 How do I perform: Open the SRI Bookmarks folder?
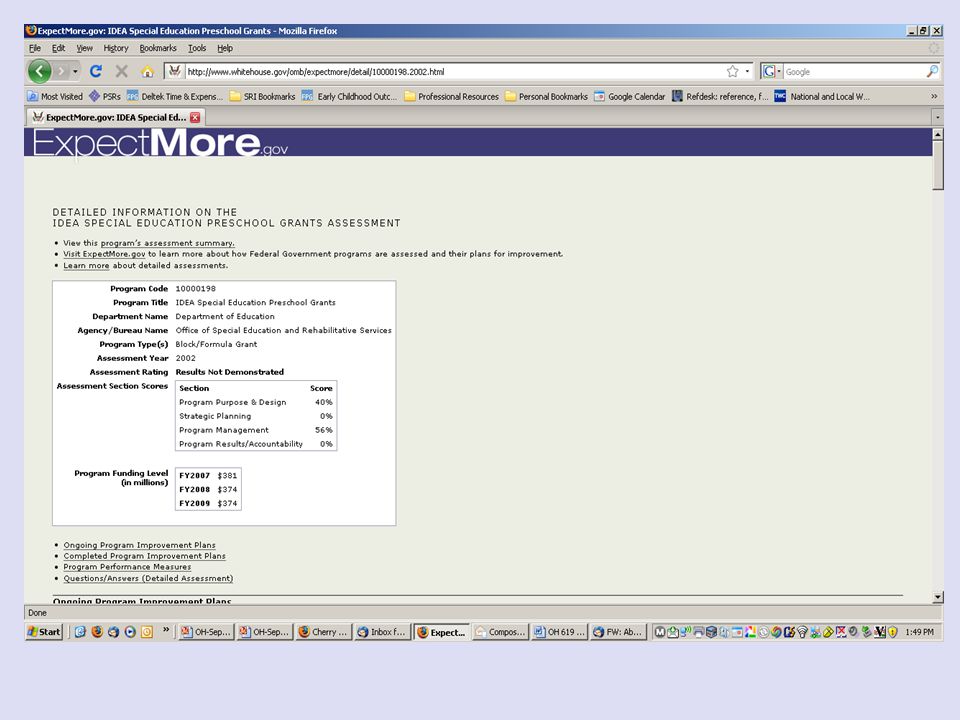pos(263,97)
